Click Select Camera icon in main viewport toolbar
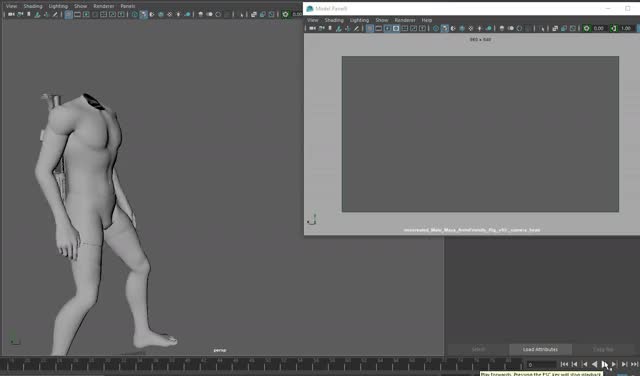This screenshot has height=376, width=640. click(x=11, y=14)
